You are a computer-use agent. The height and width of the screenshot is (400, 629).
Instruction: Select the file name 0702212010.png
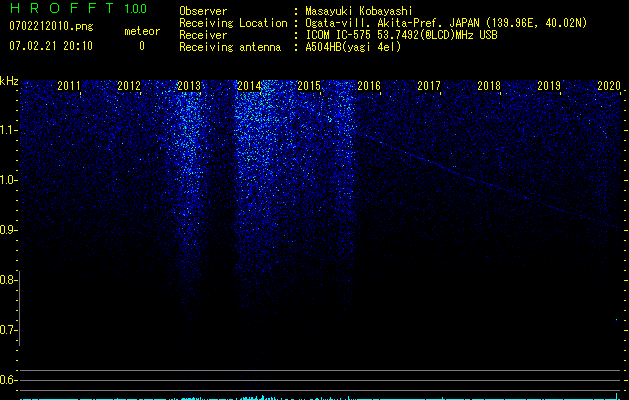[51, 27]
